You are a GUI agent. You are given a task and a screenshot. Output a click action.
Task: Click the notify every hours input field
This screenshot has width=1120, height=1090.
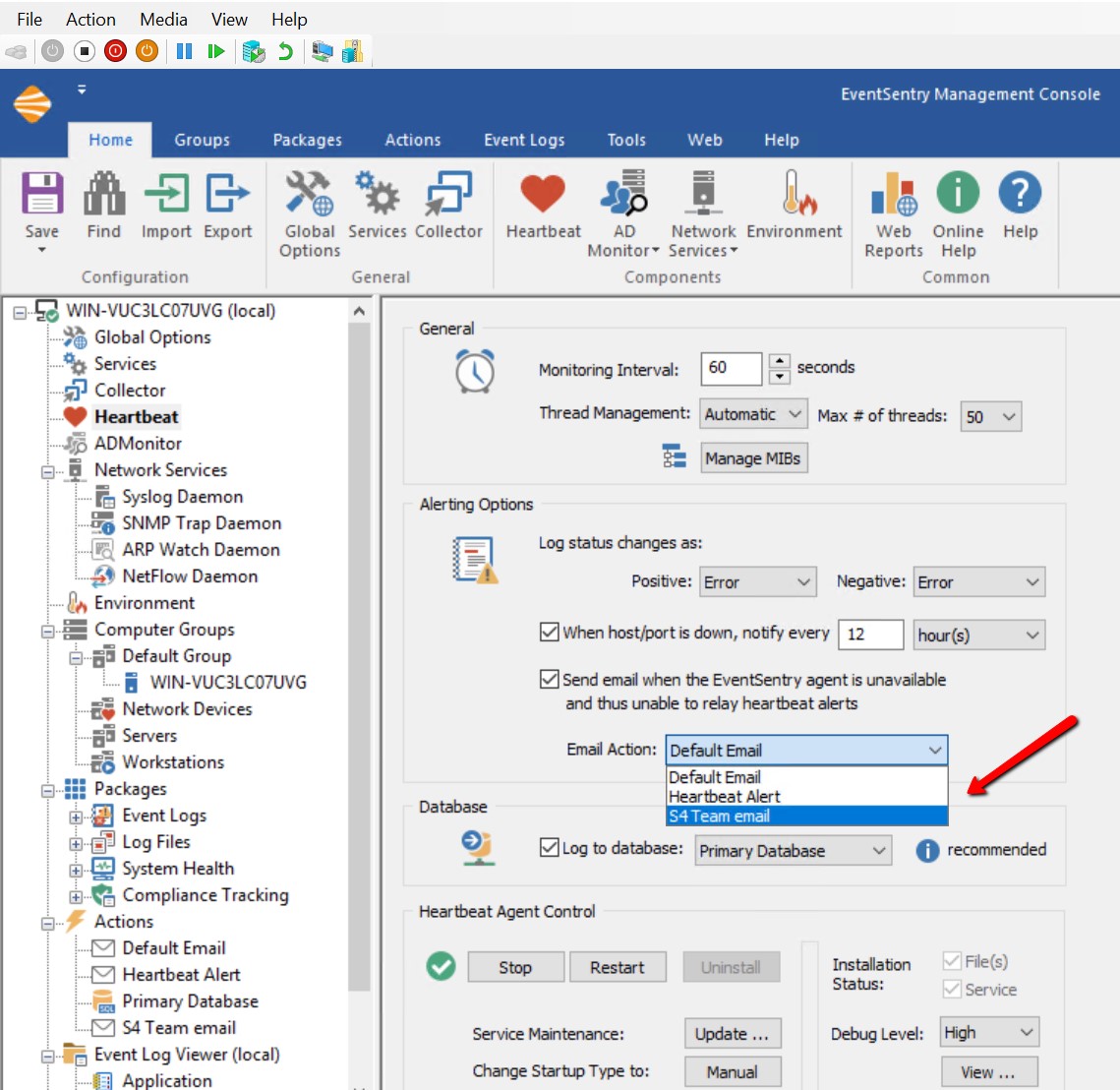[x=870, y=635]
